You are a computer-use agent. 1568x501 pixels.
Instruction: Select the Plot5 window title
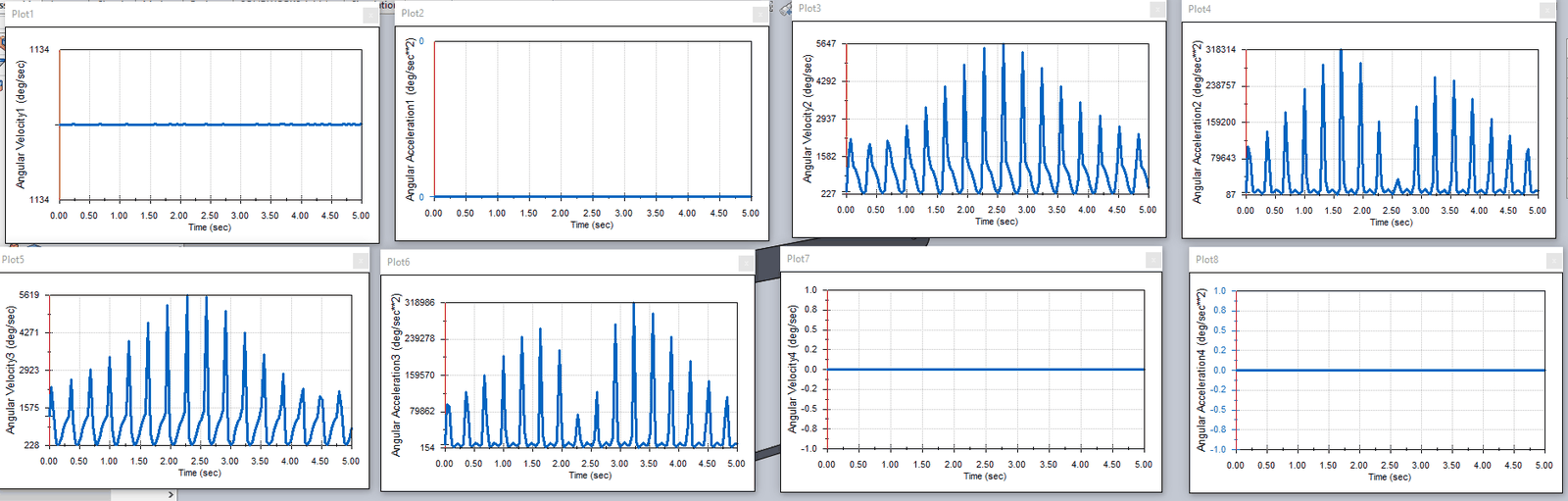pyautogui.click(x=13, y=260)
